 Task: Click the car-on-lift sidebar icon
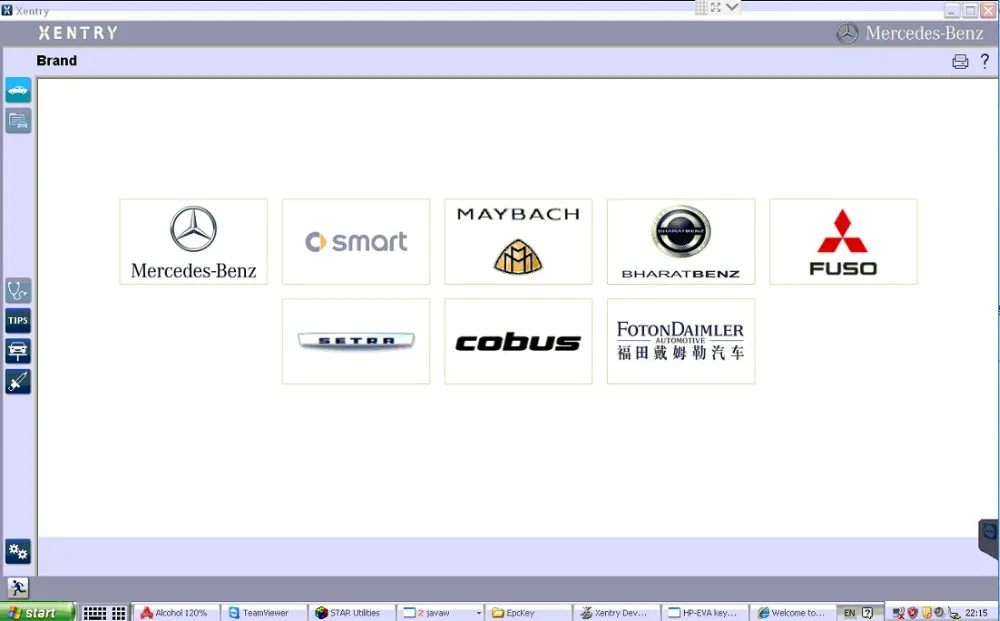[18, 351]
